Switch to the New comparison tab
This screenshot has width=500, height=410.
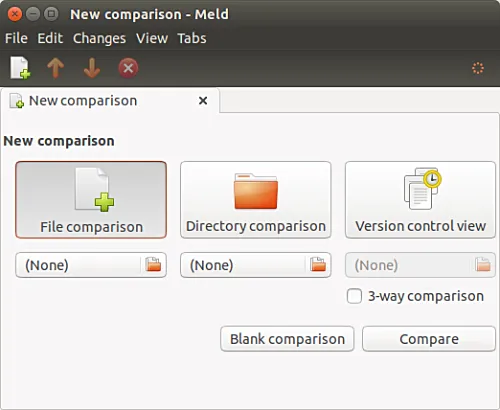coord(110,101)
